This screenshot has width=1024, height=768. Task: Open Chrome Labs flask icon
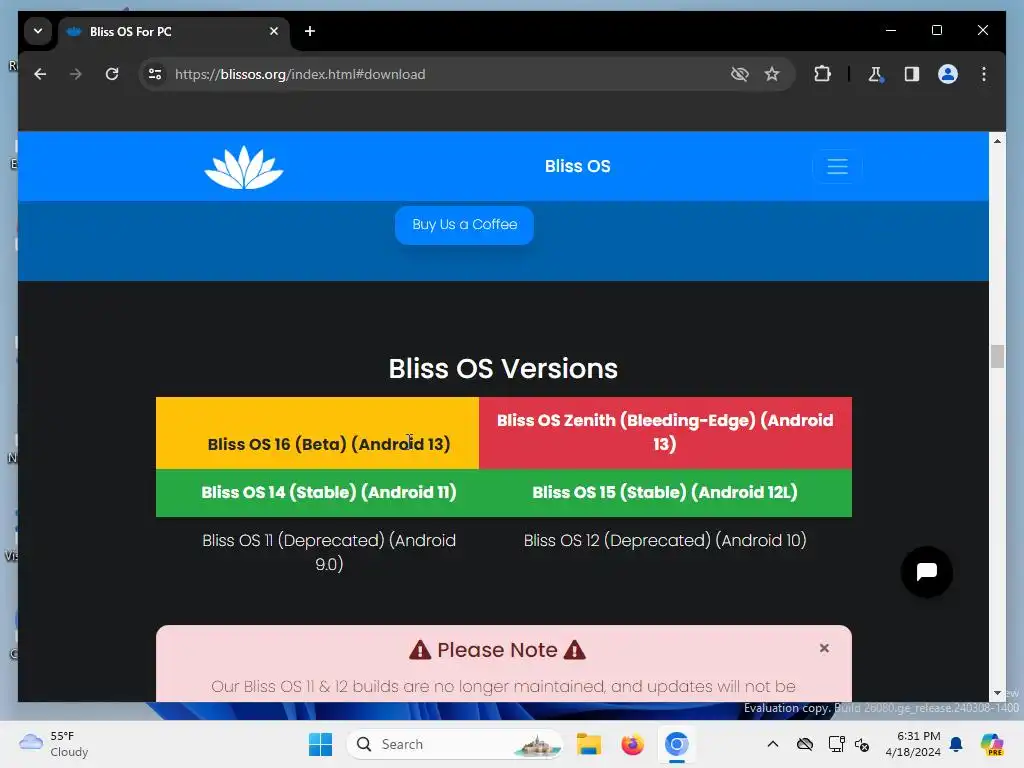[875, 74]
